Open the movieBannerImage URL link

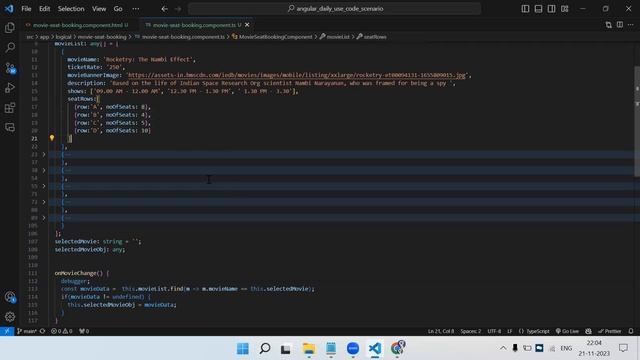(297, 75)
